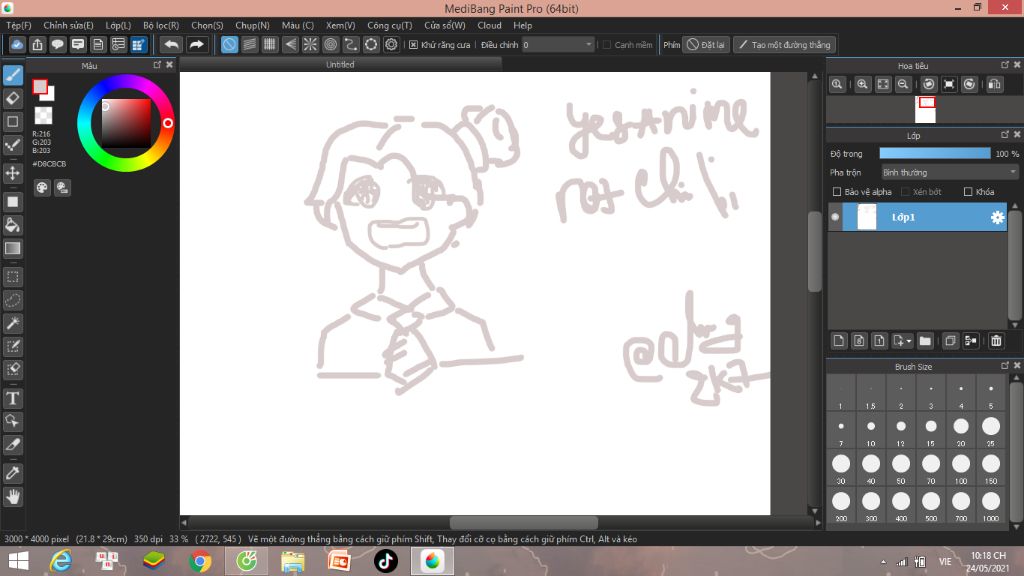1024x576 pixels.
Task: Select the Brush tool in left toolbar
Action: (x=12, y=75)
